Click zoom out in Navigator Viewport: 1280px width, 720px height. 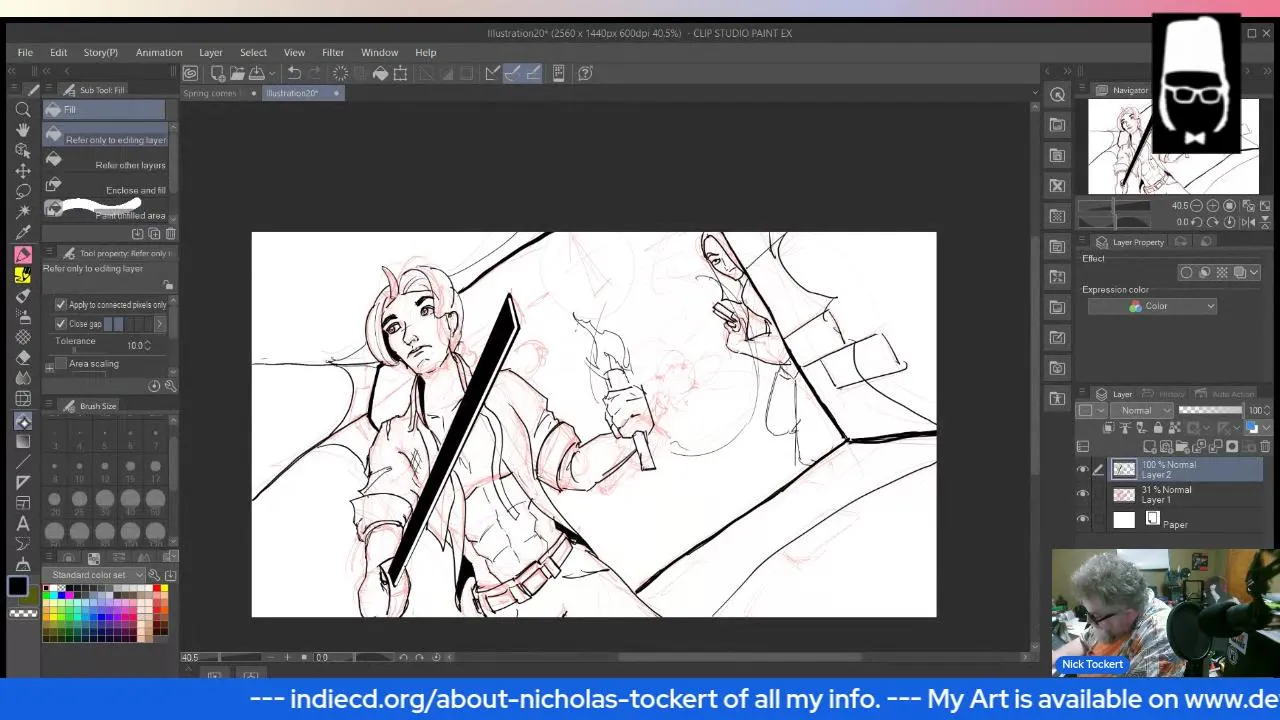coord(1196,206)
